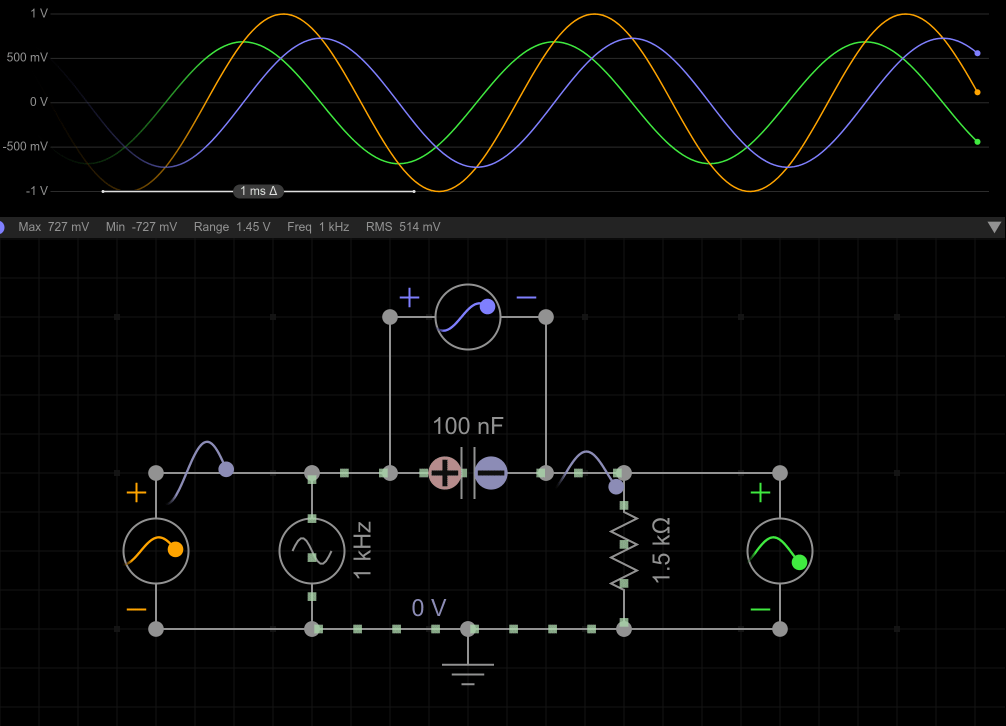Select the purple voltmeter above the capacitor

[467, 317]
